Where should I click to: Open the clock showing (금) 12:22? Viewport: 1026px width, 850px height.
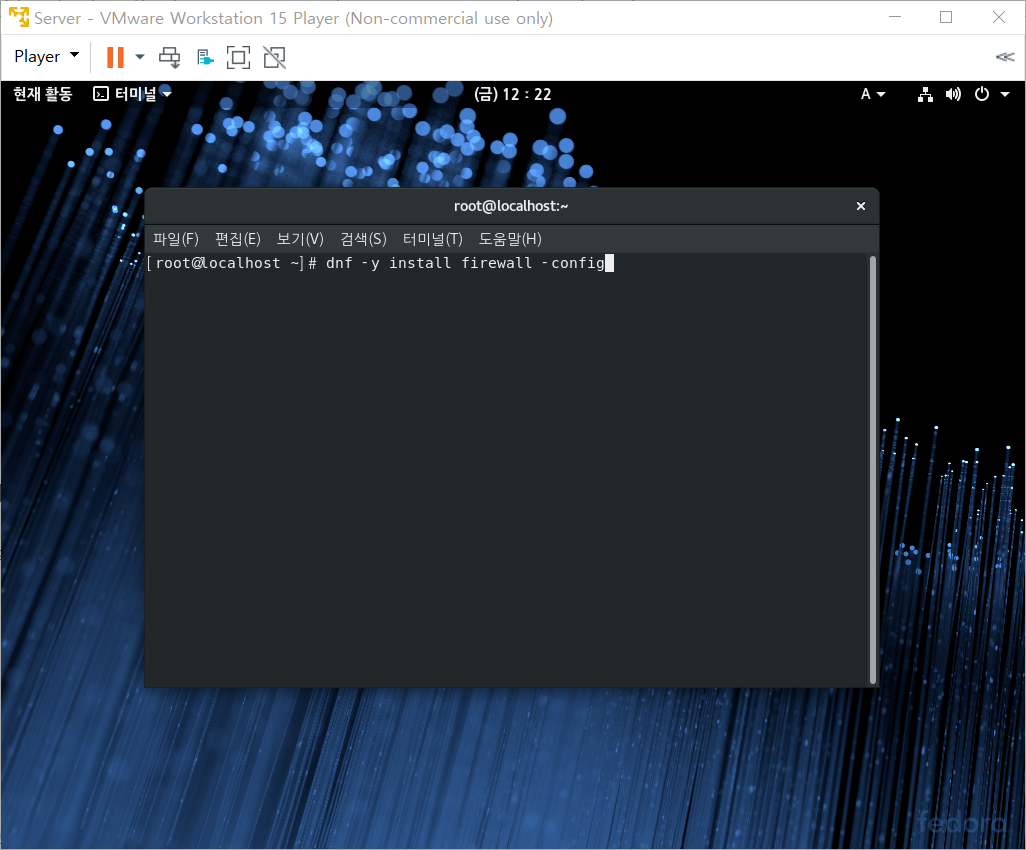coord(512,94)
